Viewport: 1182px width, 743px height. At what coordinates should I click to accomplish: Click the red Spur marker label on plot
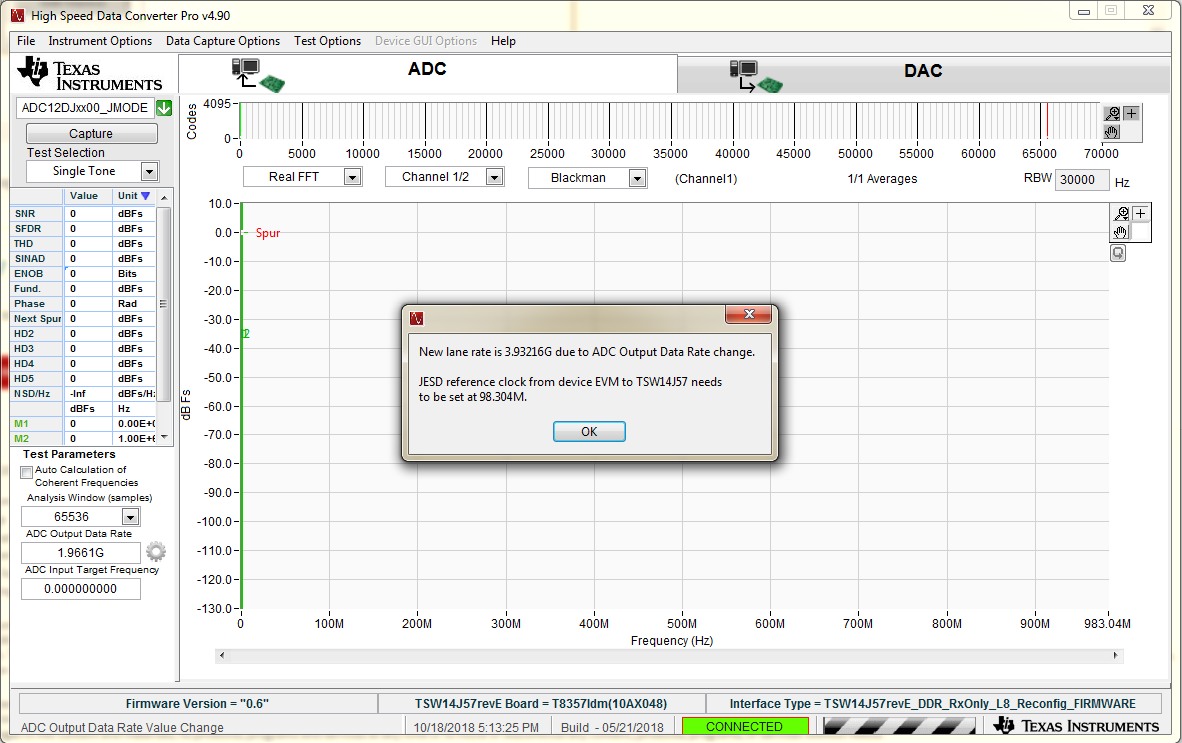pos(268,233)
